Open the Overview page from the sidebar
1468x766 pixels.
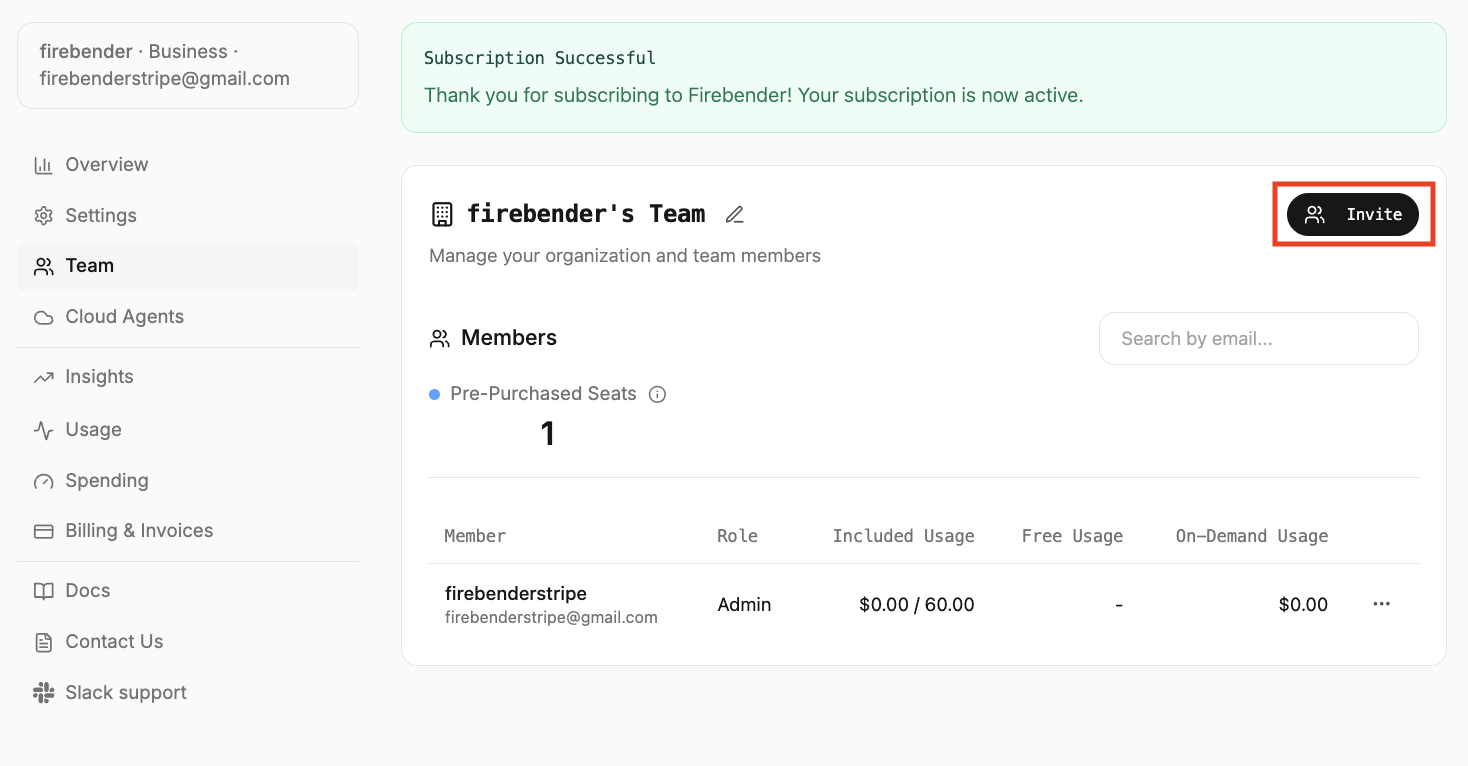click(x=106, y=165)
